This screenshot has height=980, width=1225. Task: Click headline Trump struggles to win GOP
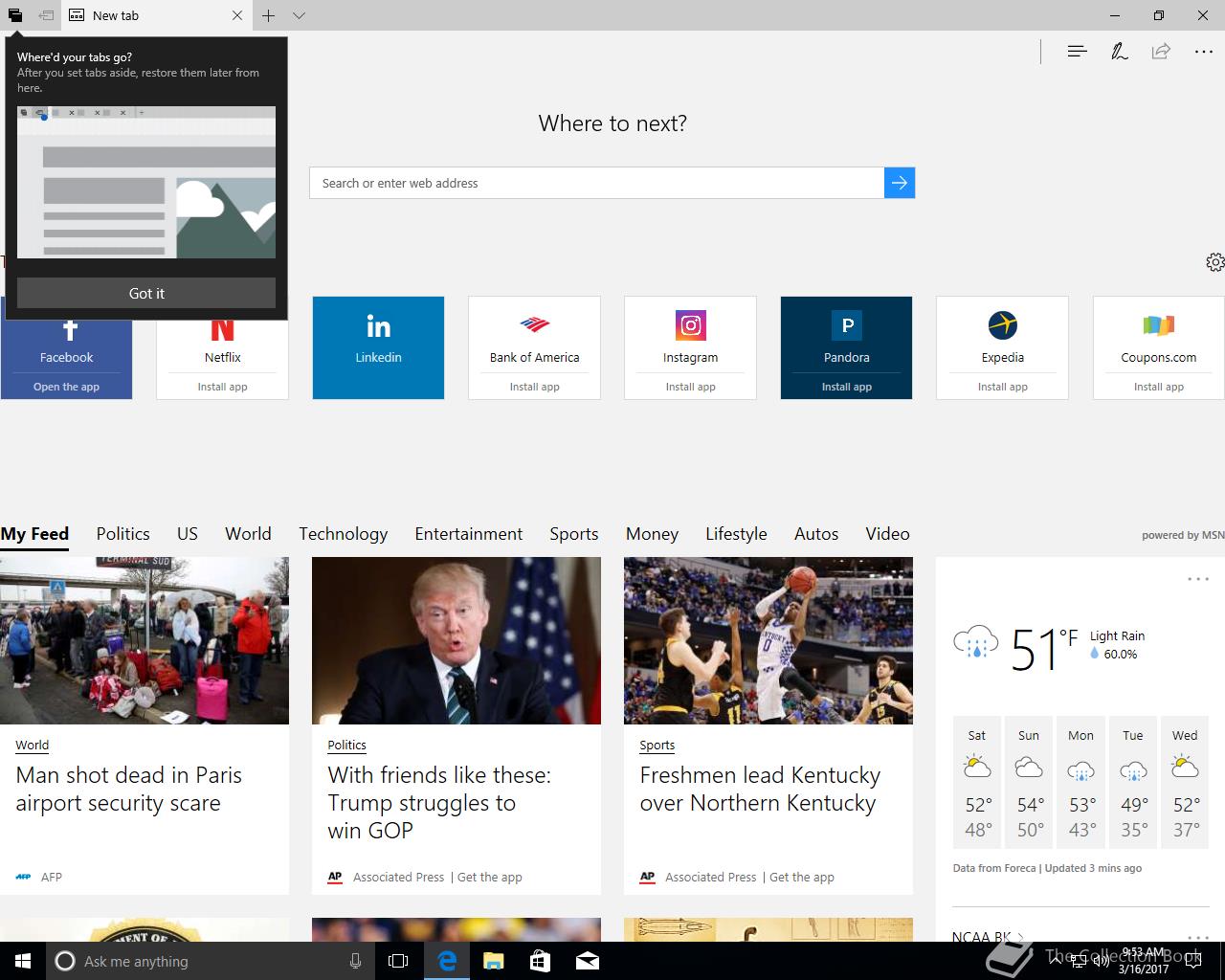click(439, 802)
